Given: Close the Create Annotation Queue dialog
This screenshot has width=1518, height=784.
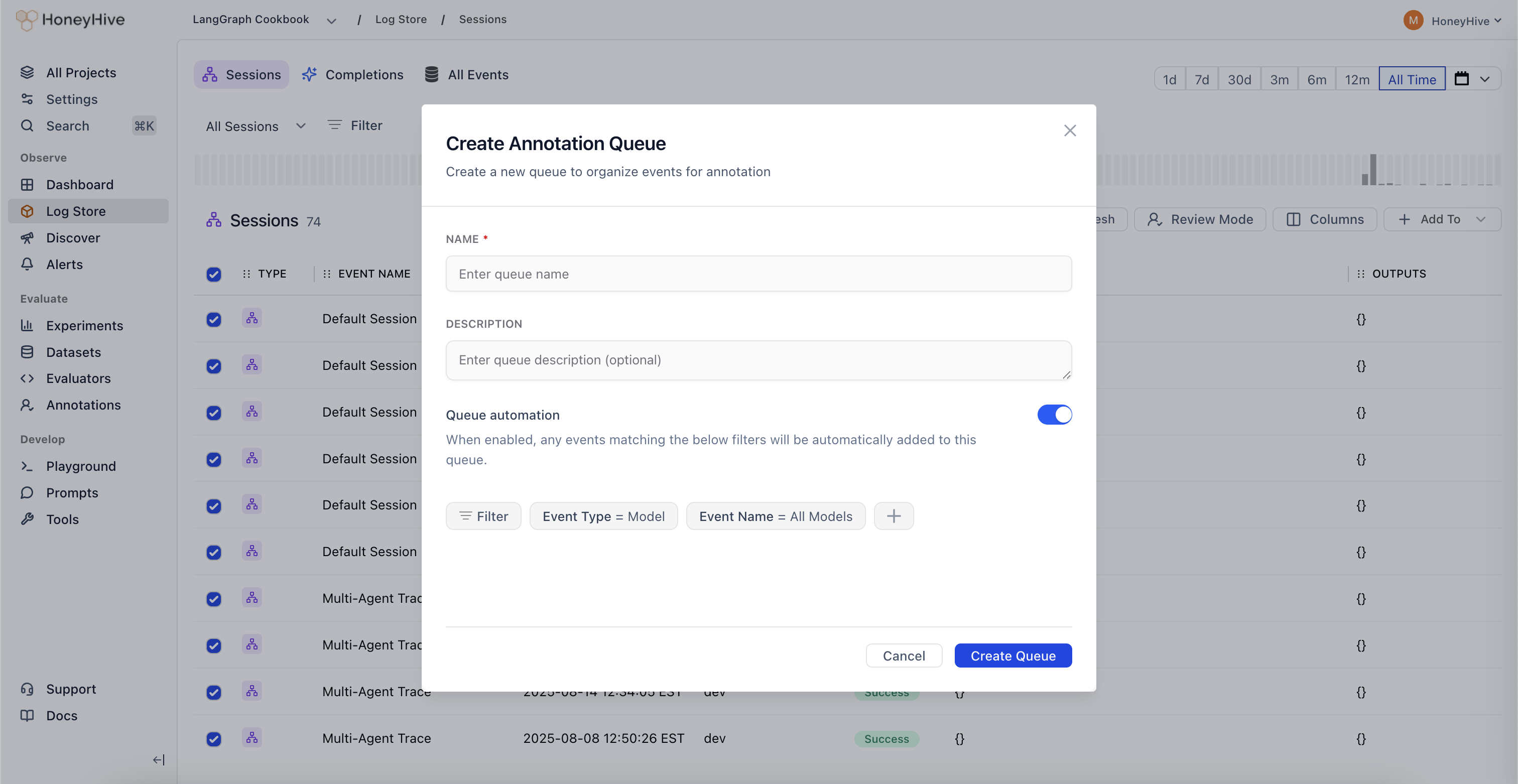Looking at the screenshot, I should [x=1070, y=130].
